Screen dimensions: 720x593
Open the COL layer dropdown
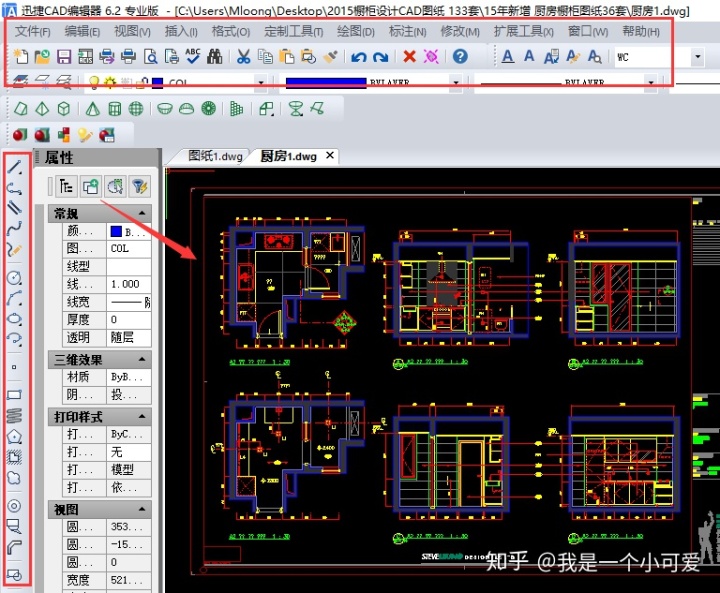(261, 83)
